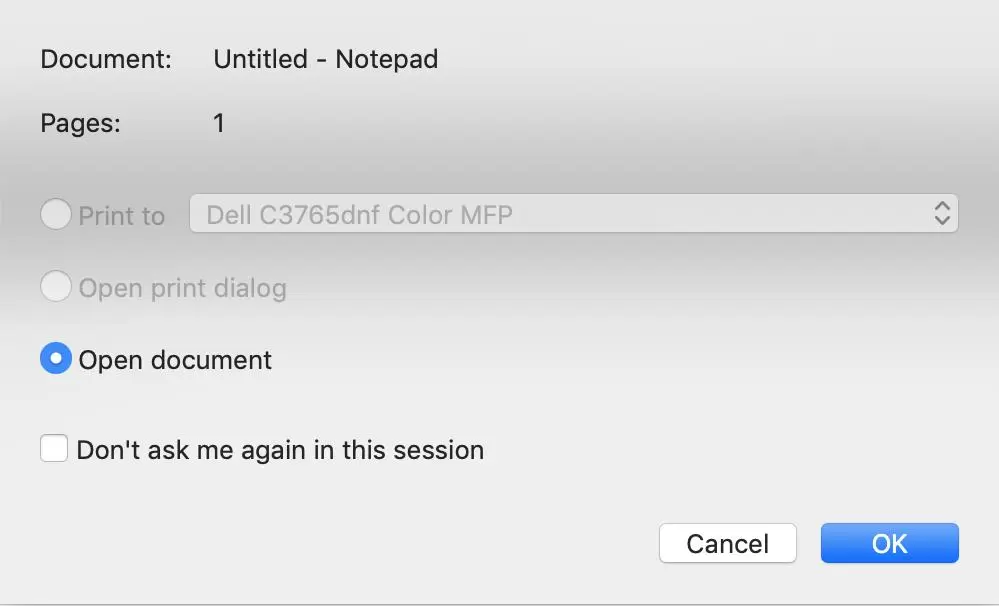Screen dimensions: 999x606
Task: Click the "Open document" label text
Action: coord(175,360)
